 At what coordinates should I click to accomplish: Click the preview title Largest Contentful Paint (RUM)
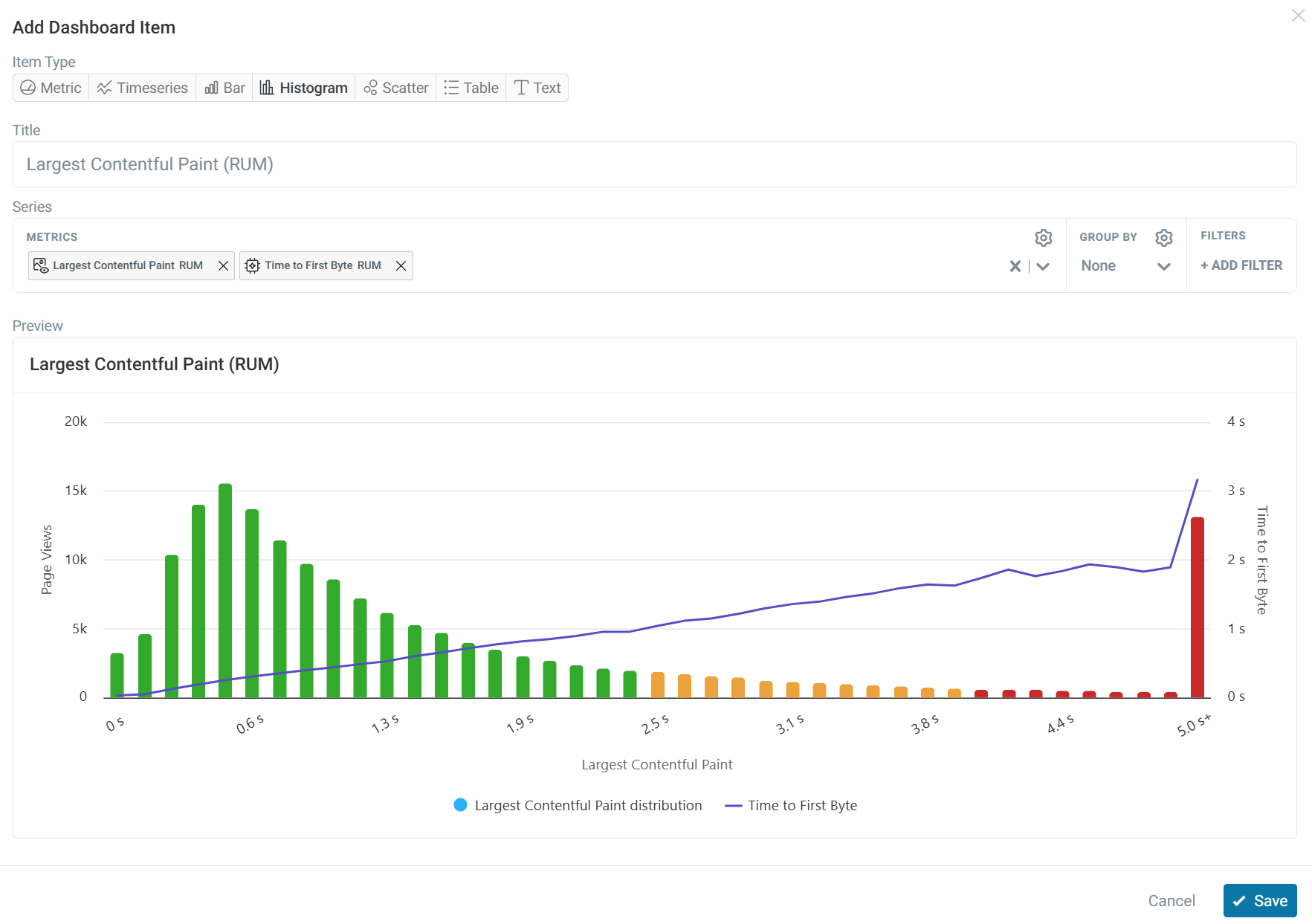tap(155, 364)
